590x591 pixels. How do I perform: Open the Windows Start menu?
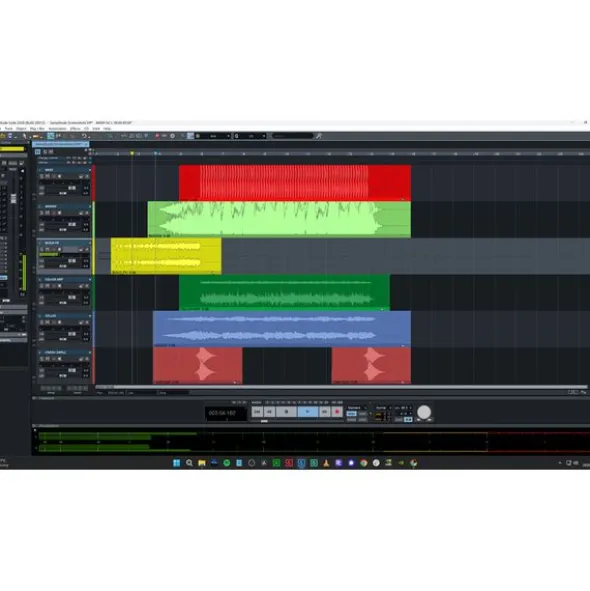(176, 463)
